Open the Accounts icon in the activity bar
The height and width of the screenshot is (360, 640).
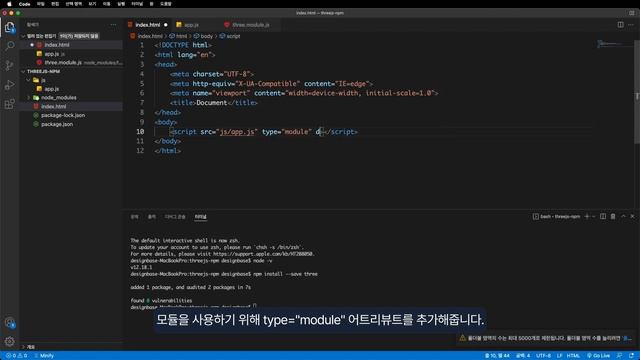click(x=10, y=322)
